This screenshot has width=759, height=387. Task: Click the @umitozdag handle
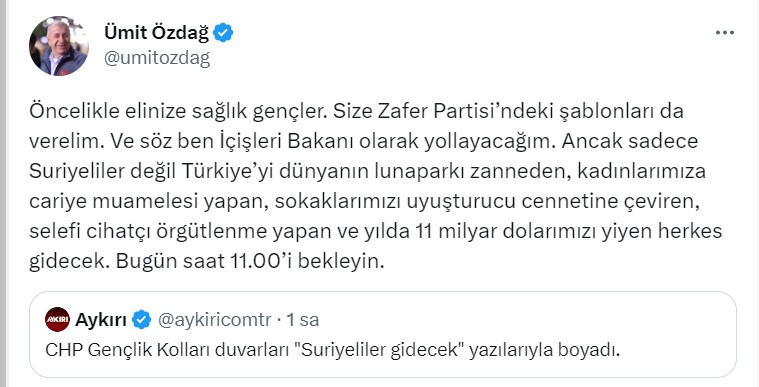tap(157, 58)
